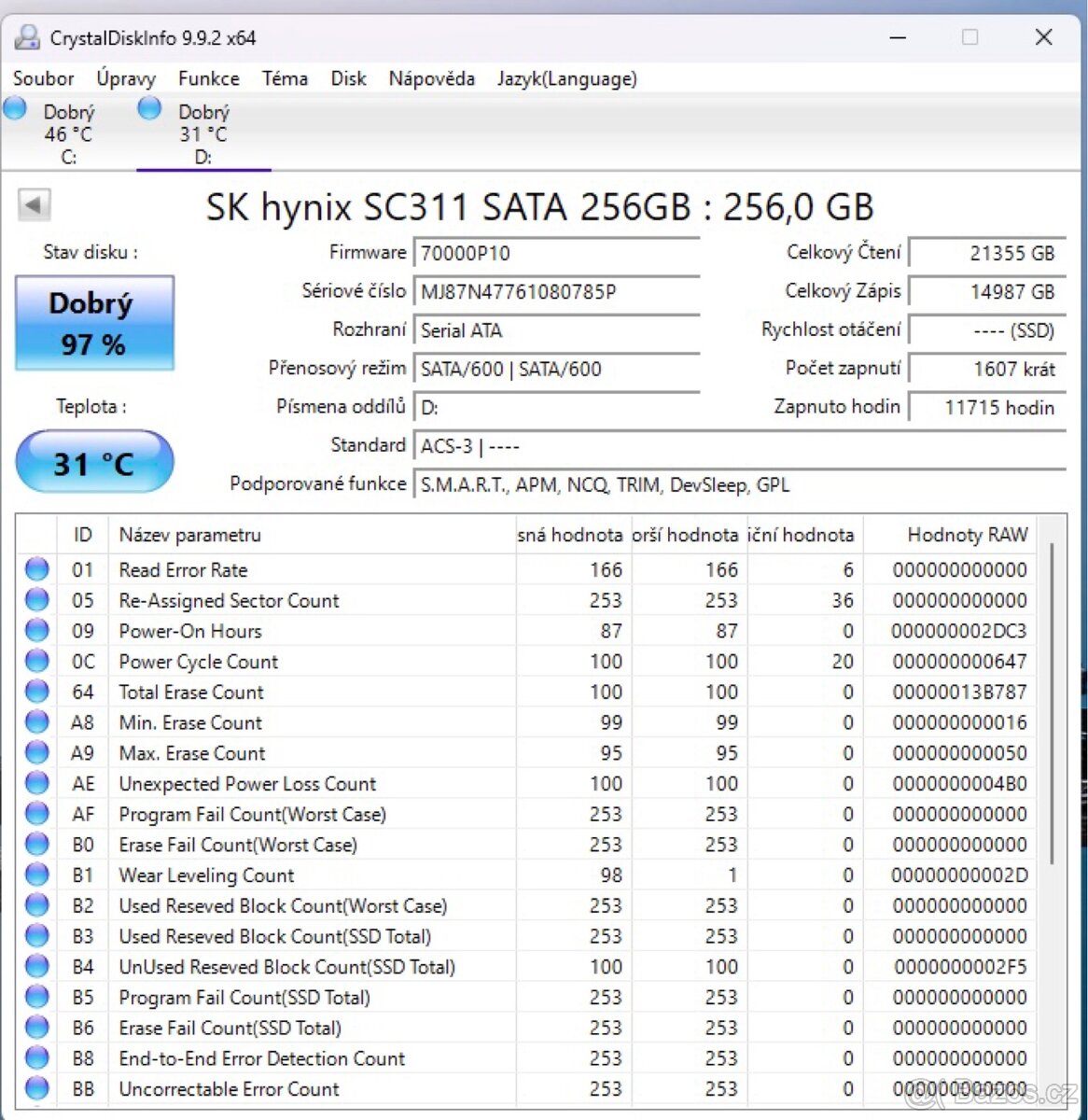Click the Písmena oddílů field D:

[556, 407]
